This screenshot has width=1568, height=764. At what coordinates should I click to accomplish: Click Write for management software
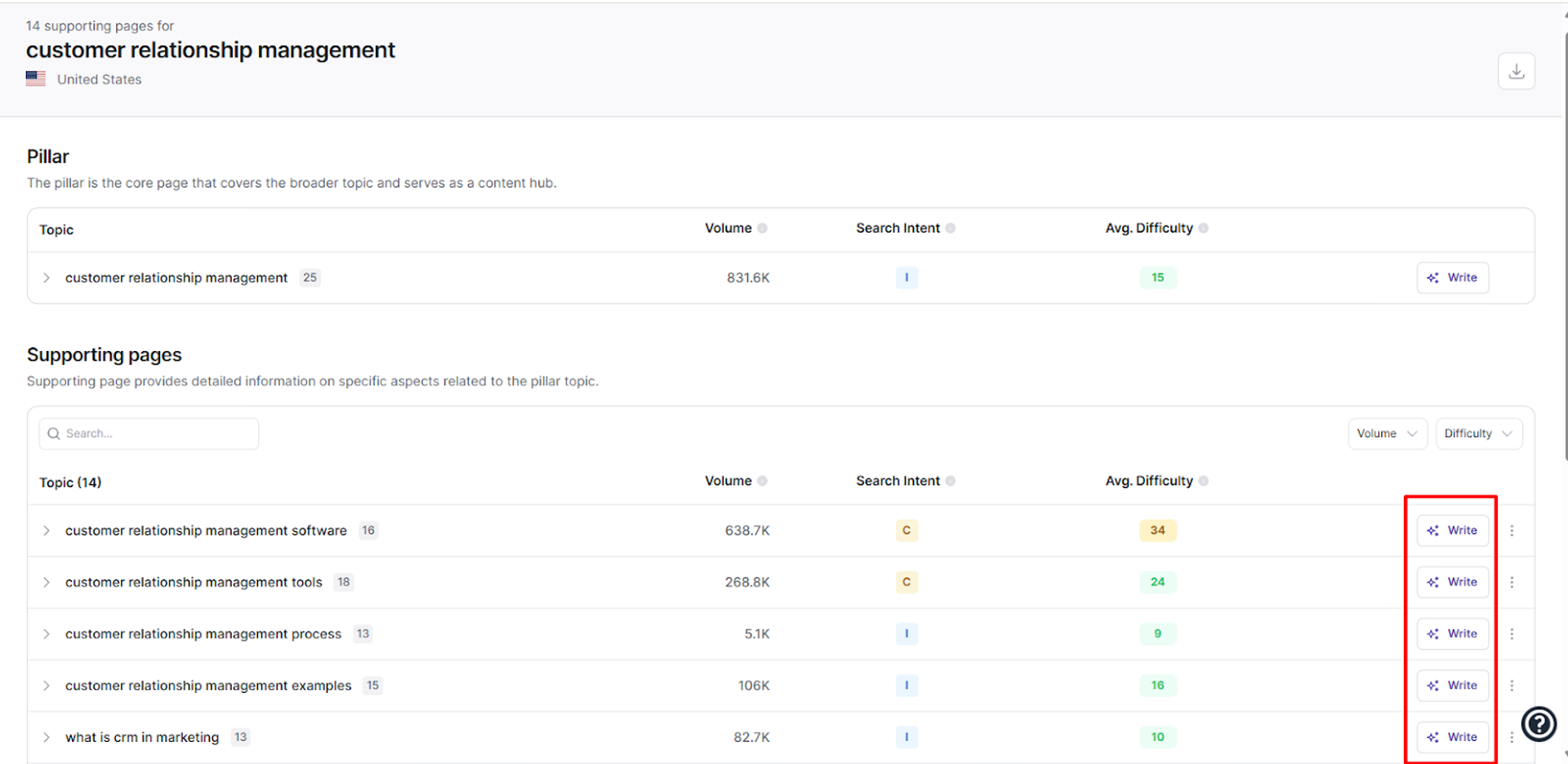point(1452,531)
